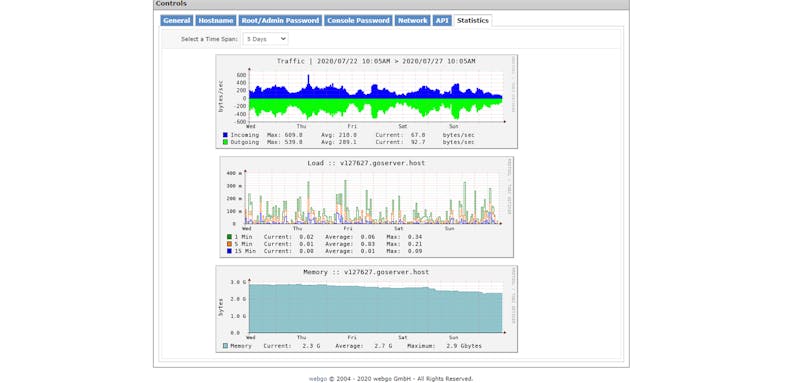The image size is (800, 383).
Task: Click the 'Select a Time Span:' label
Action: pos(209,39)
